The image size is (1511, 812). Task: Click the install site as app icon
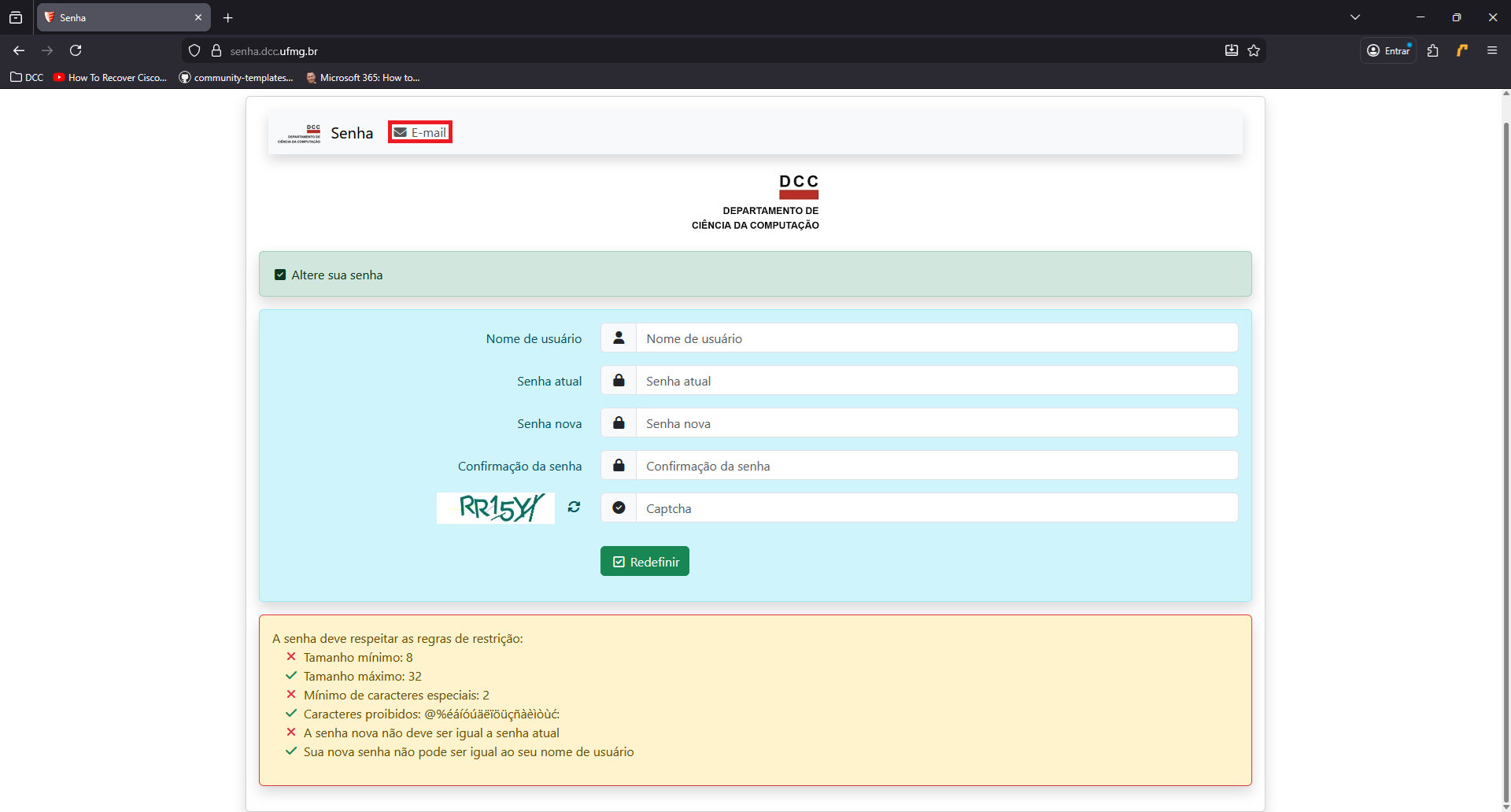point(1231,51)
